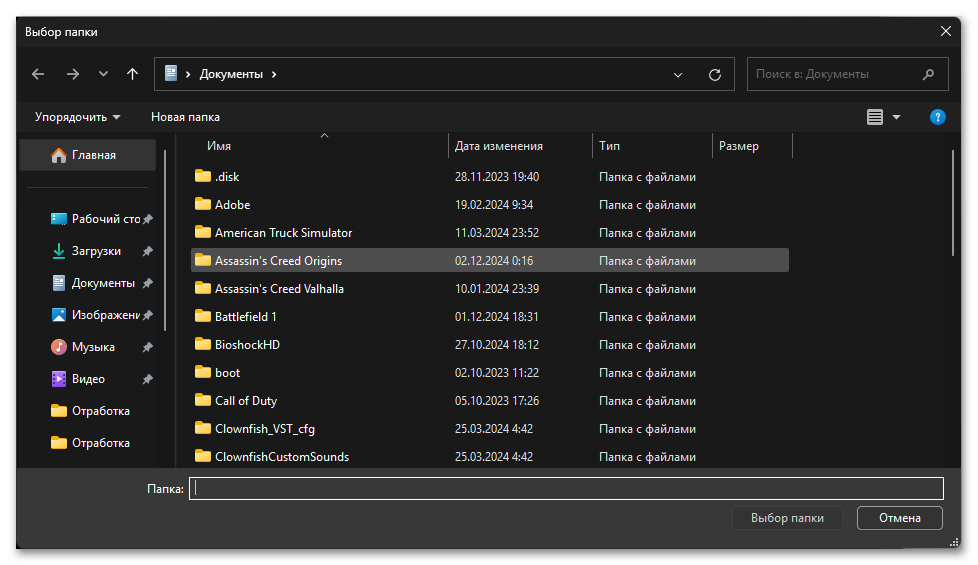Click the search magnifier icon
Screen dimensions: 978x565
(928, 74)
